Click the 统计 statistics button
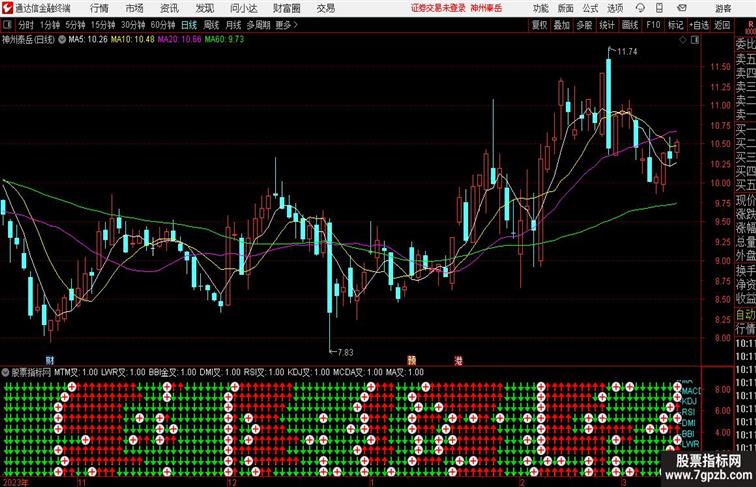 (607, 25)
